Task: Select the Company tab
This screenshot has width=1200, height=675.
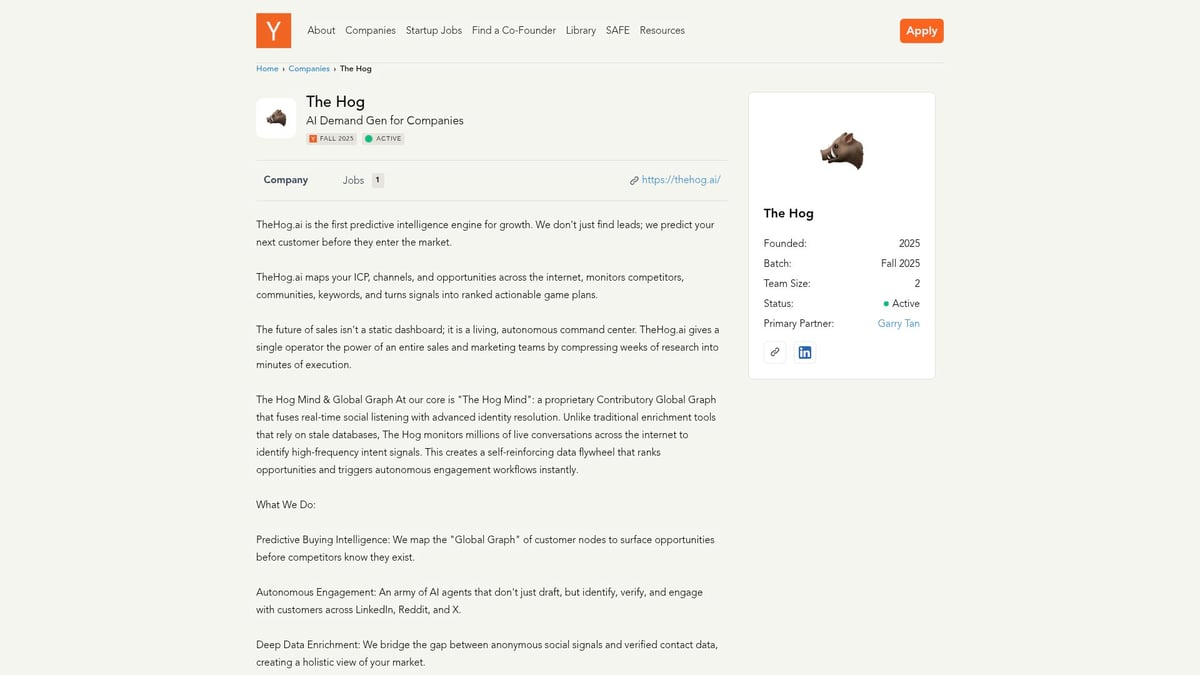Action: pos(286,180)
